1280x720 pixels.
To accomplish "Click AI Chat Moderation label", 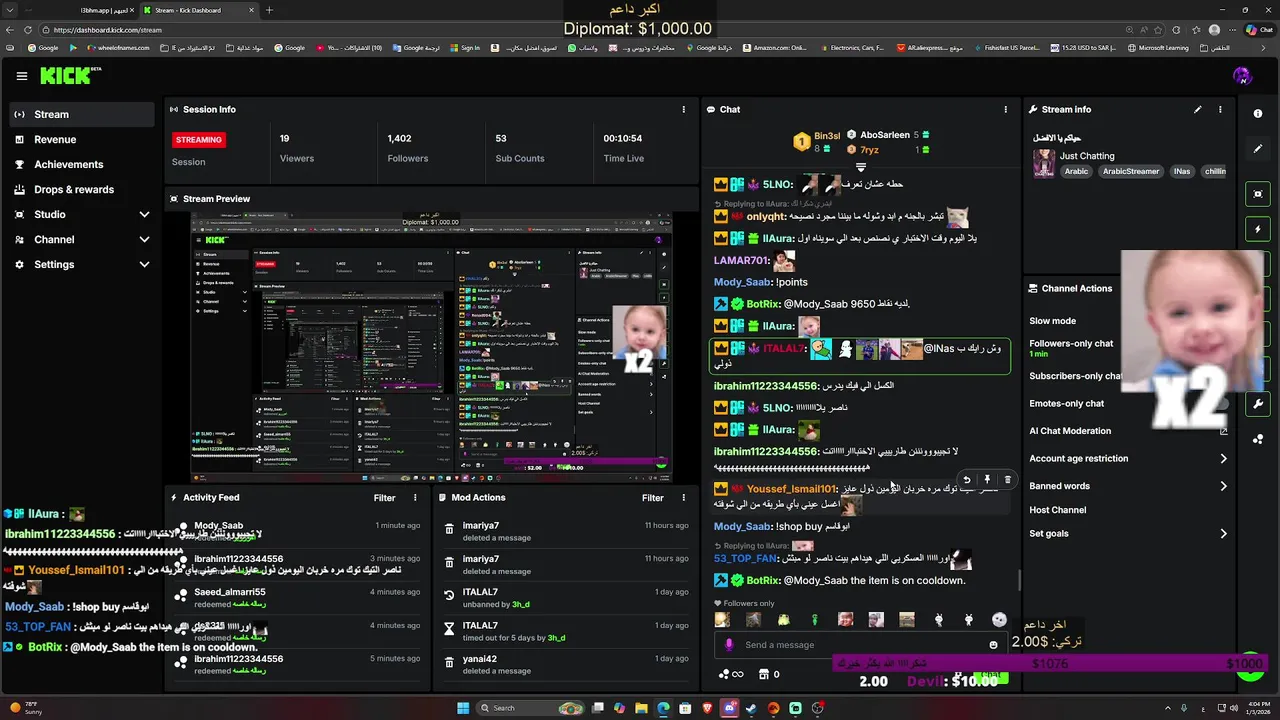I will click(x=1070, y=431).
